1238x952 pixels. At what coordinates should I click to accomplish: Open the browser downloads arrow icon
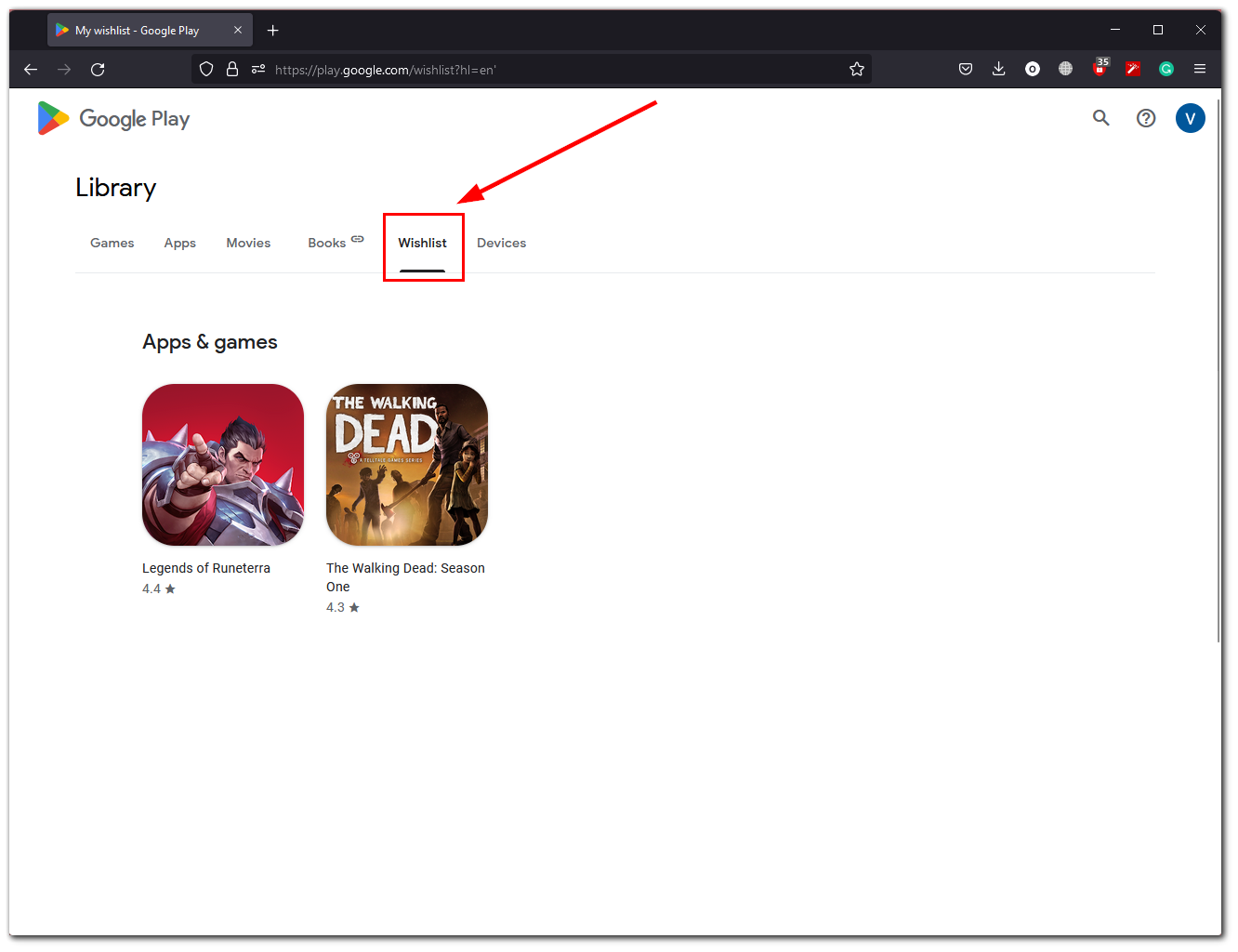point(999,69)
